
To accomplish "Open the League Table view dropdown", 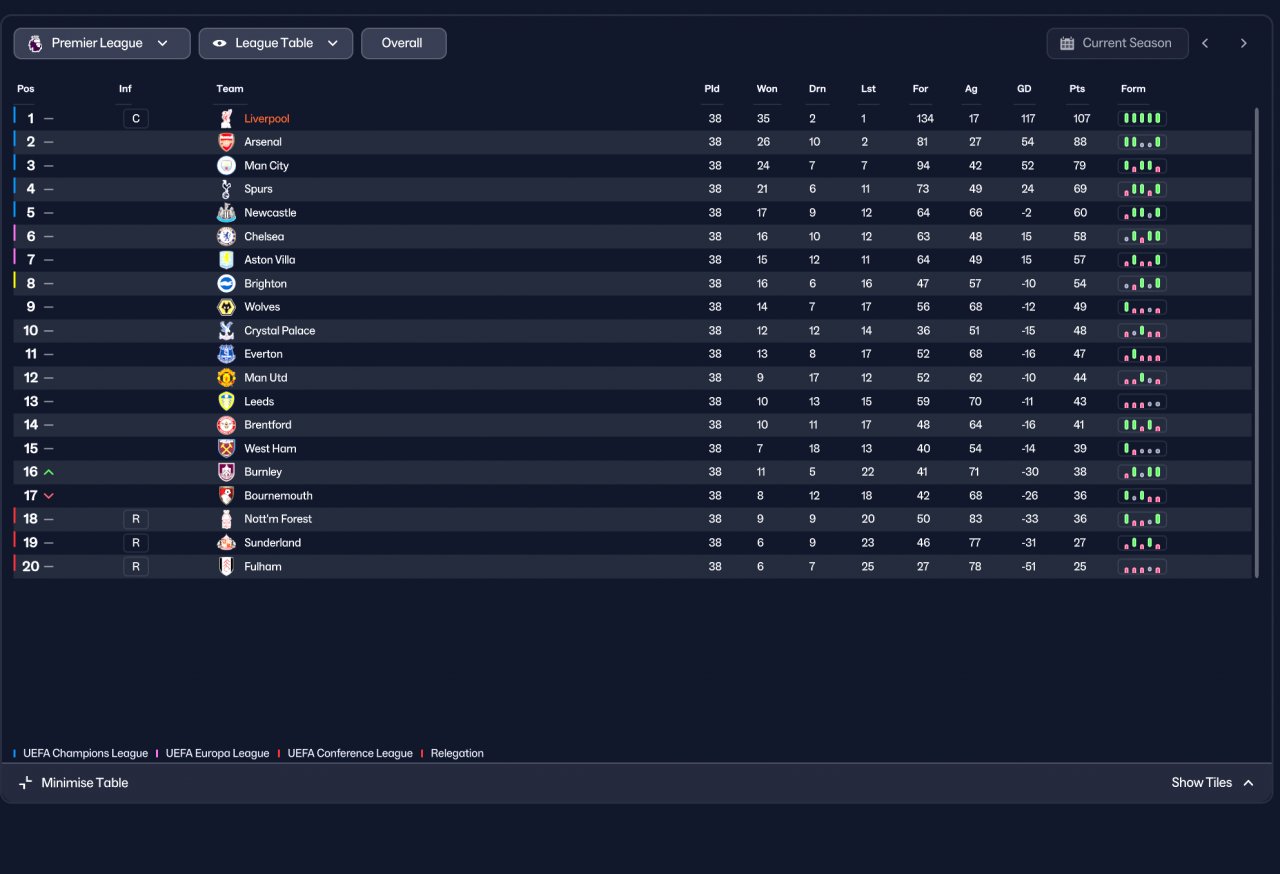I will pyautogui.click(x=276, y=43).
